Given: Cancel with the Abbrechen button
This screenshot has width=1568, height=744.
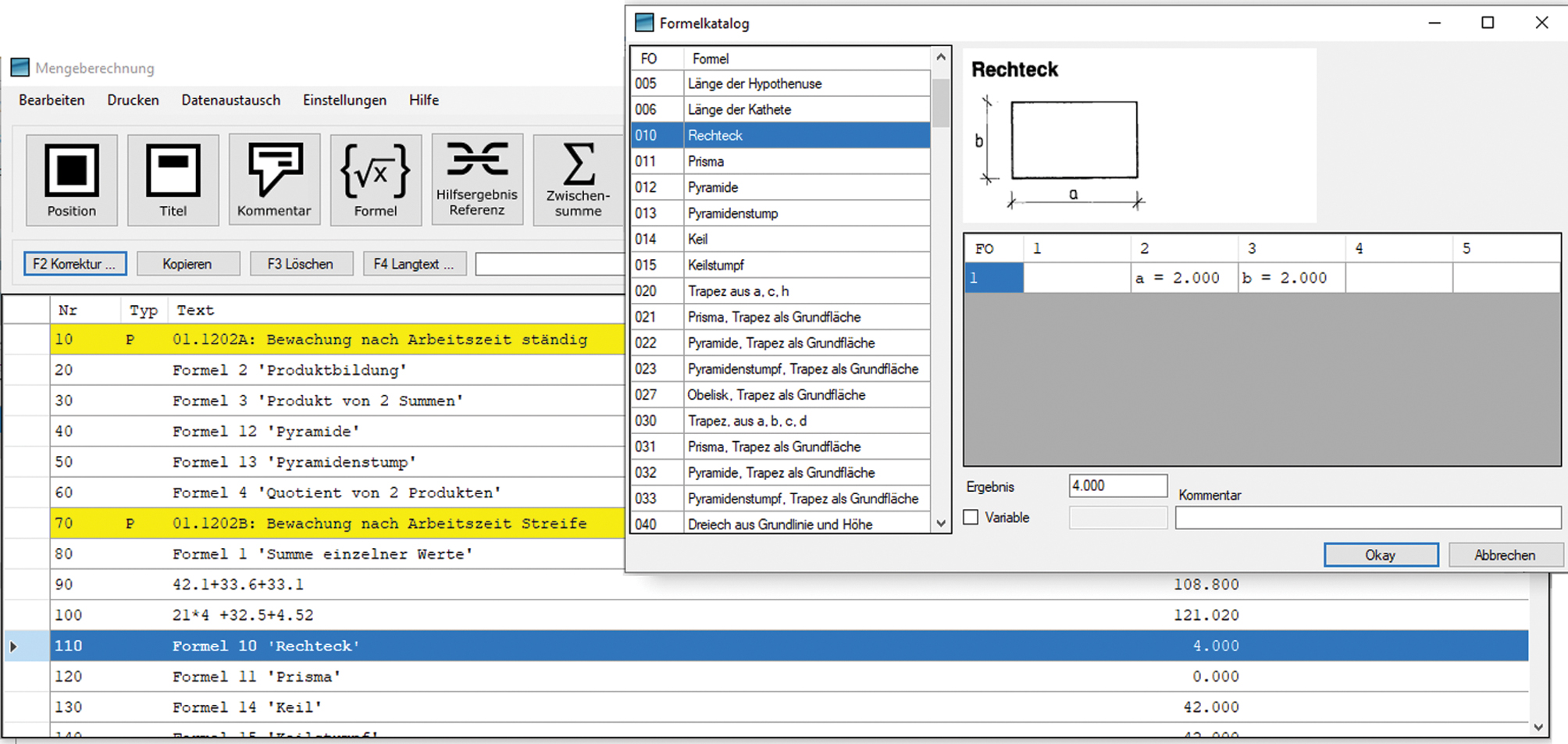Looking at the screenshot, I should 1506,555.
